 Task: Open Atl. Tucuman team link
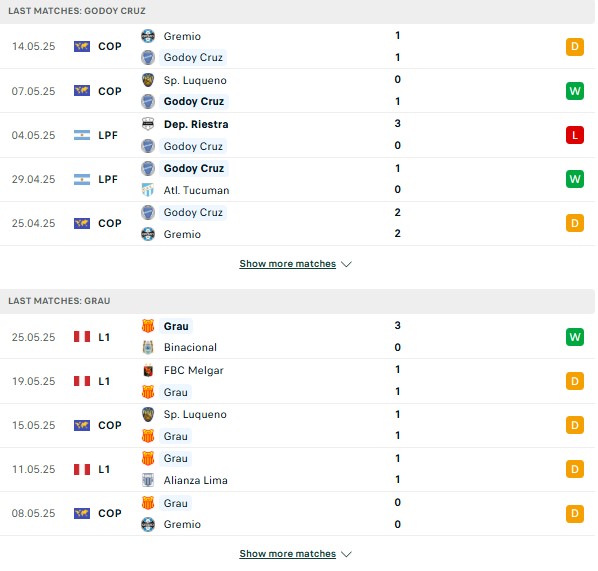point(196,190)
